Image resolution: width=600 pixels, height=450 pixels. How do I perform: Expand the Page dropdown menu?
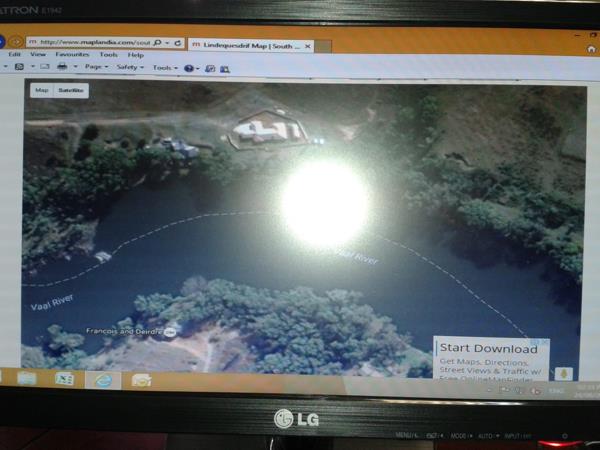coord(96,67)
